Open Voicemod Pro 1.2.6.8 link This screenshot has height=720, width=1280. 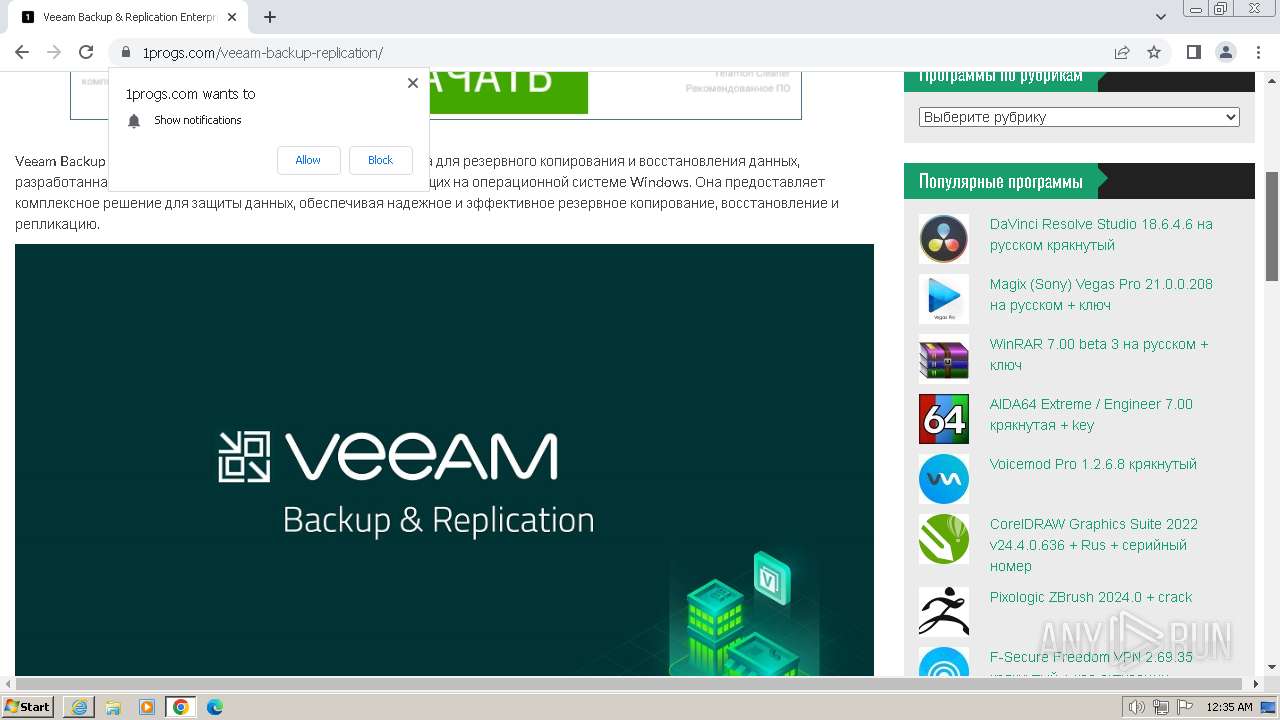1093,464
